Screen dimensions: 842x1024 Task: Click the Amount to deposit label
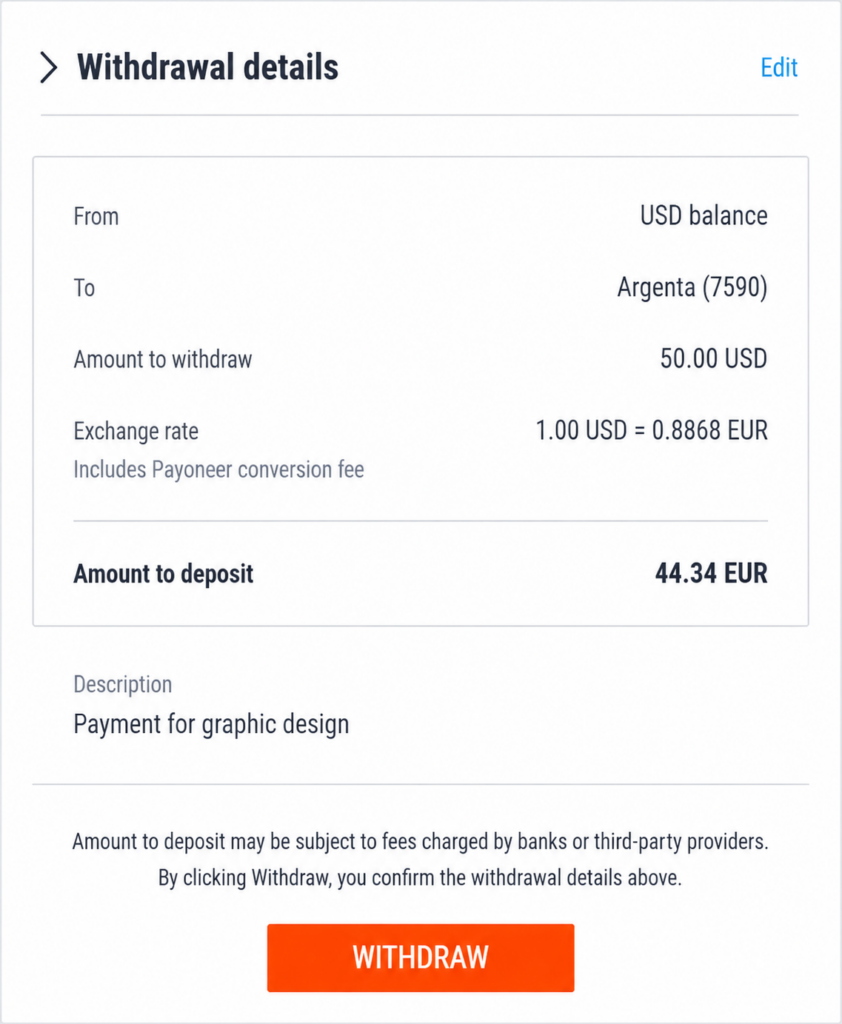coord(163,574)
